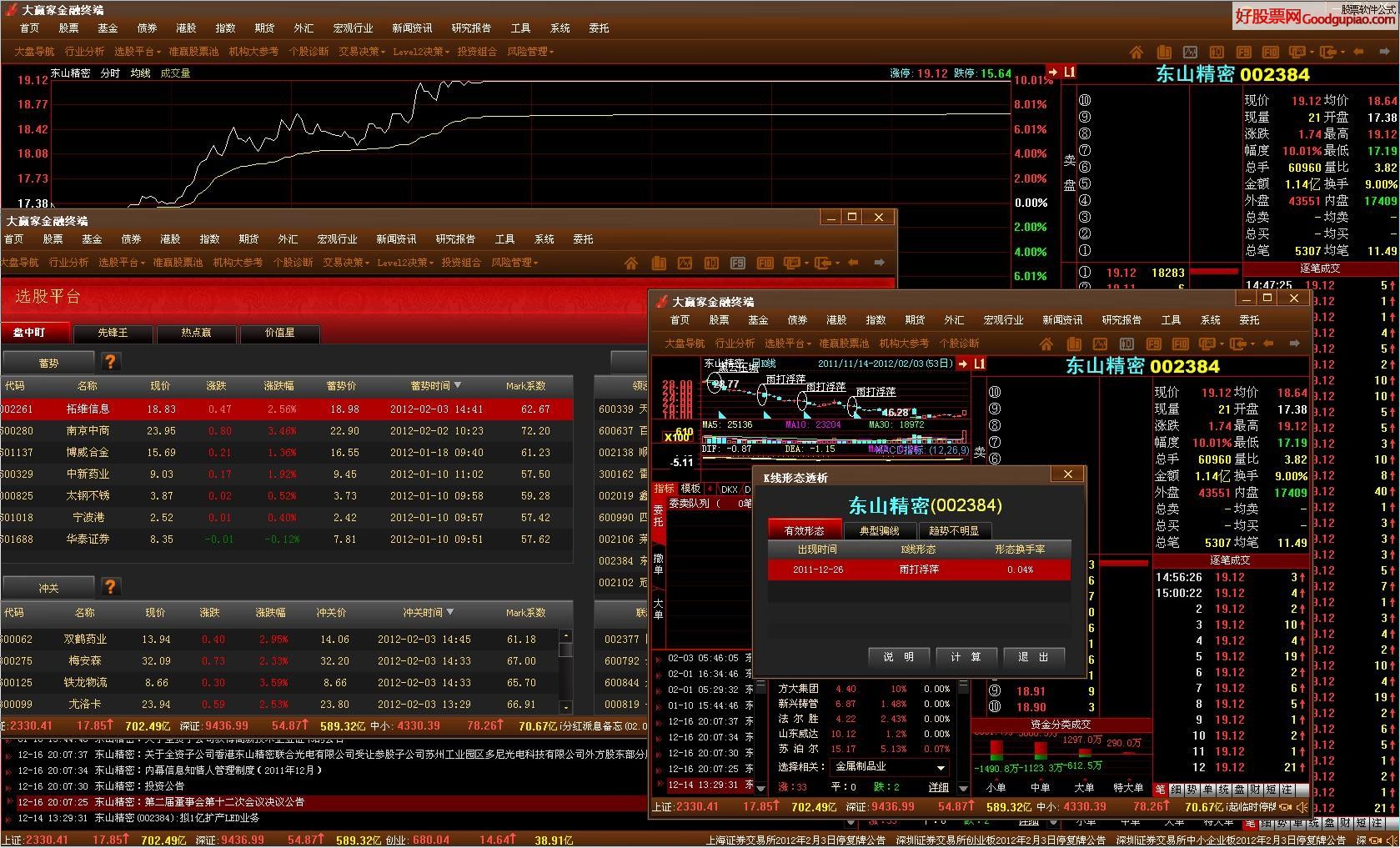This screenshot has width=1400, height=848.
Task: Select 有效形态 tab in K线形态透析 dialog
Action: (805, 530)
